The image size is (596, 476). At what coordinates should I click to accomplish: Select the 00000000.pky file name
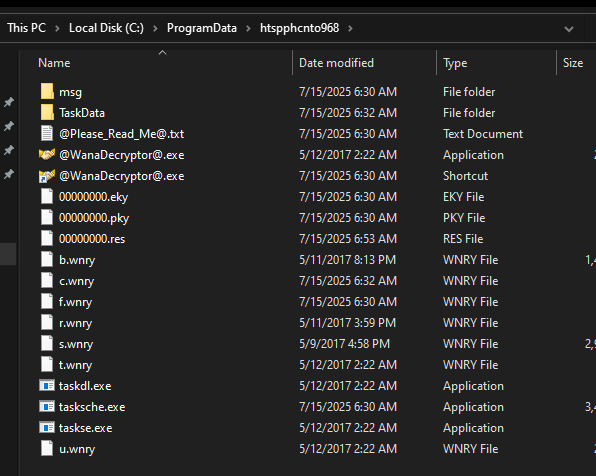(94, 218)
